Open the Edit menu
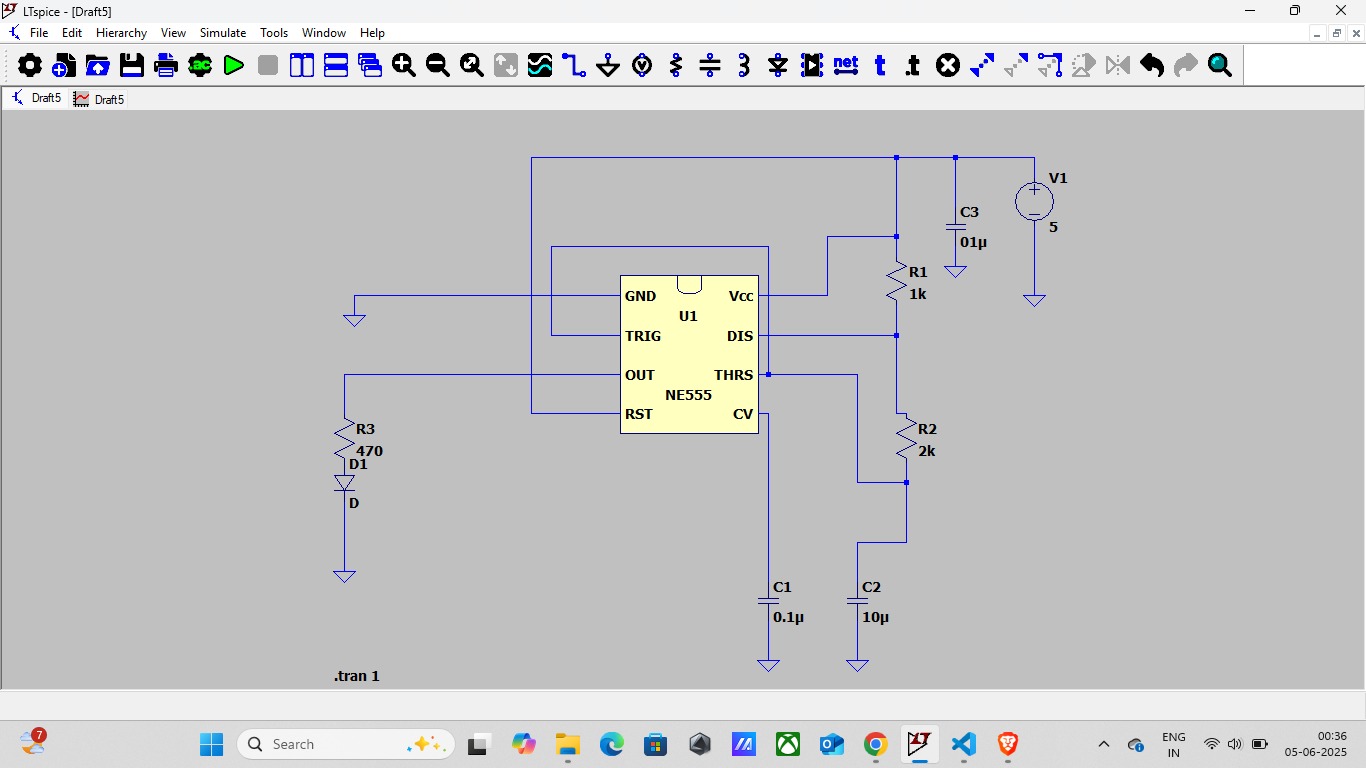1366x768 pixels. pyautogui.click(x=72, y=33)
